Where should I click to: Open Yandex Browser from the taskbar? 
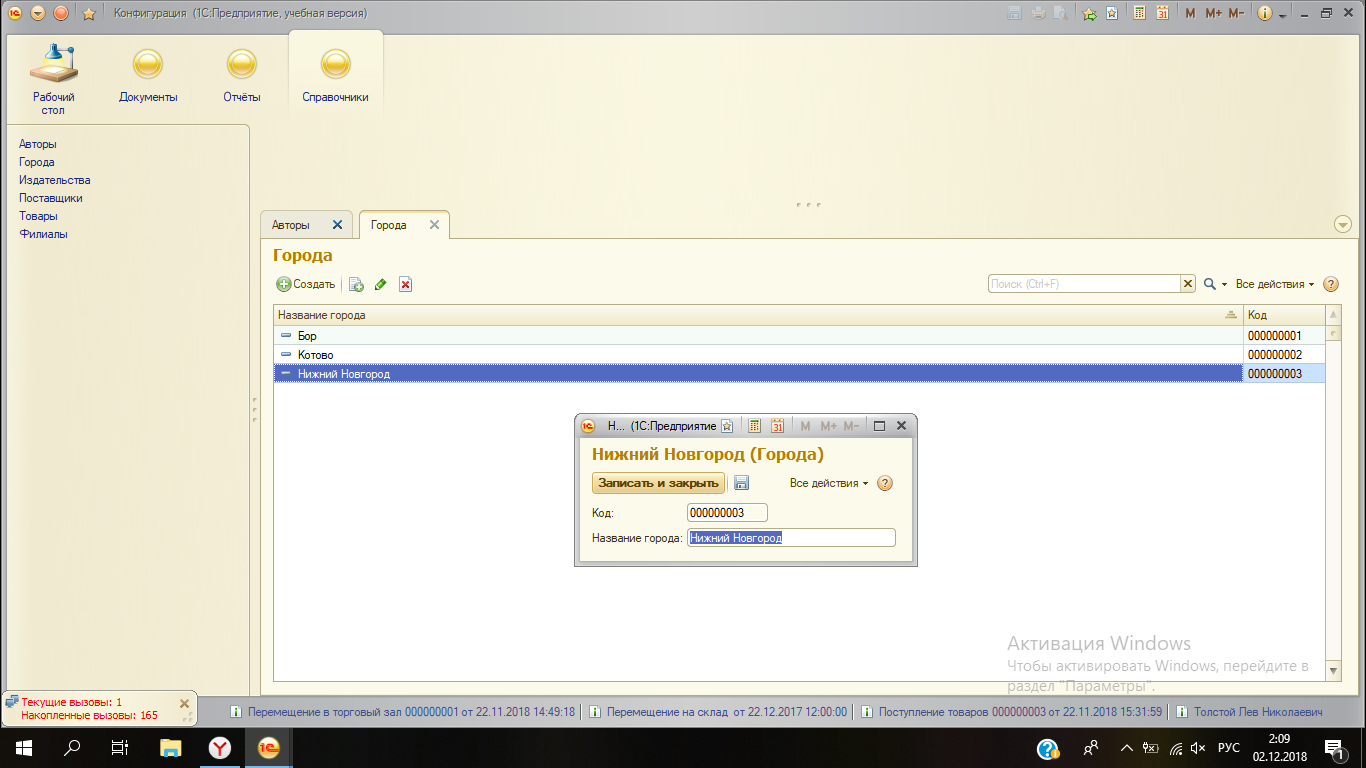click(219, 748)
